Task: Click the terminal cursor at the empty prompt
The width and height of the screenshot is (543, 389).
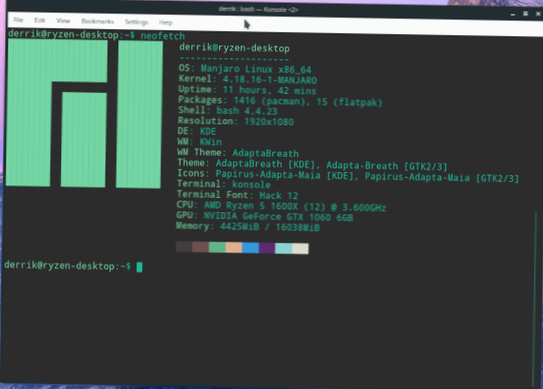Action: tap(139, 267)
